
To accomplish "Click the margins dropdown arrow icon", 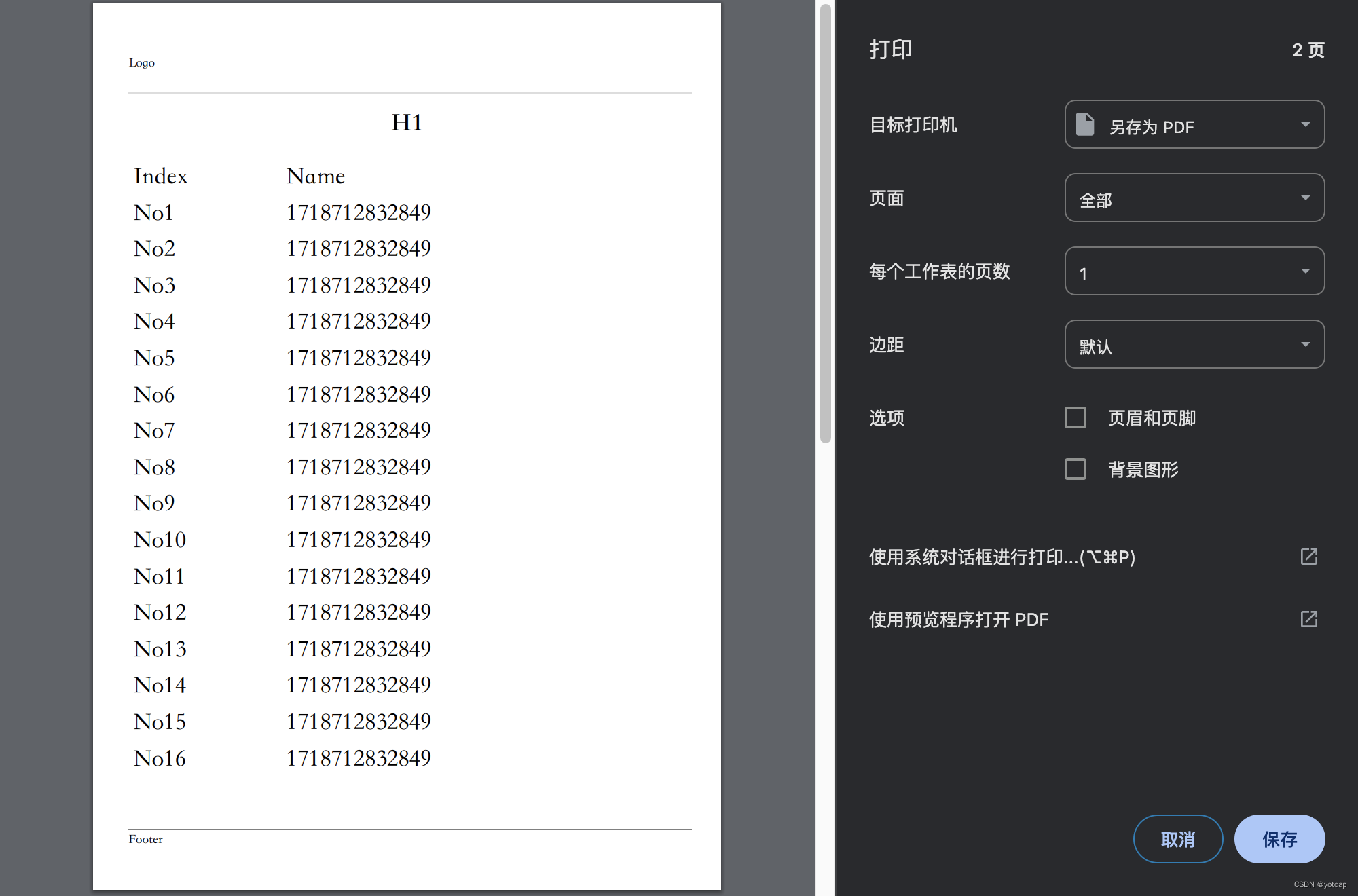I will (x=1305, y=344).
